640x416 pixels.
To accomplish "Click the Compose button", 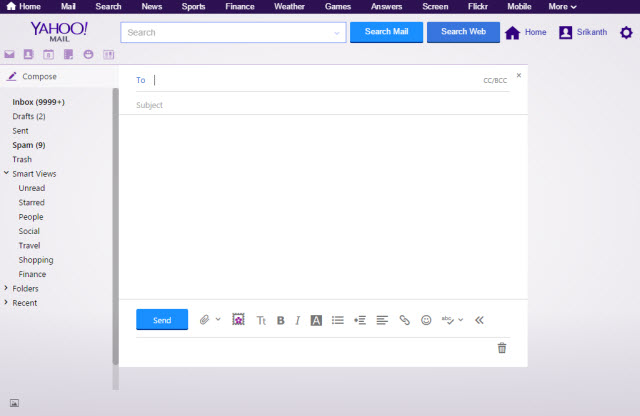I will click(33, 76).
